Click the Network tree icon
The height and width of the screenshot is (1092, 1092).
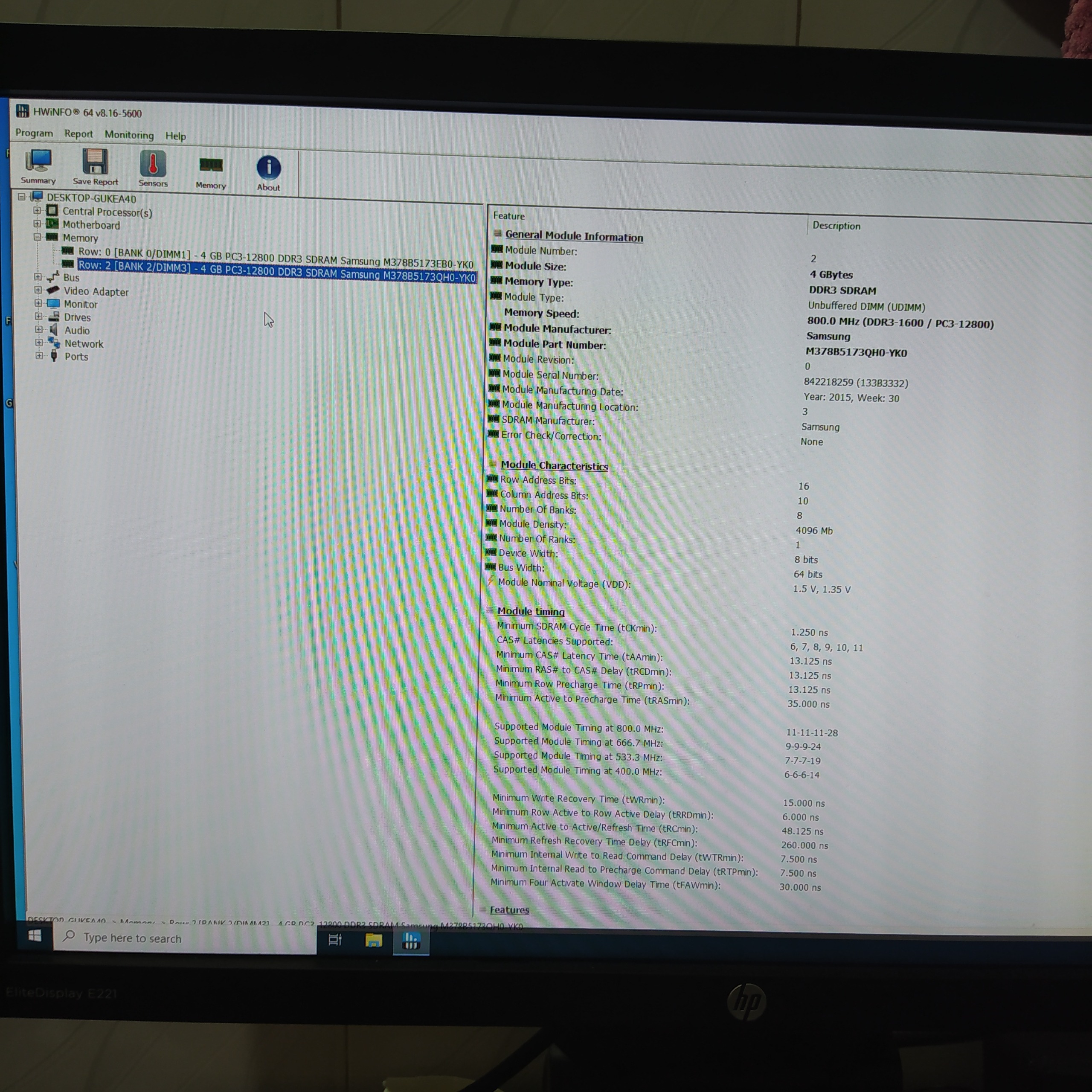(x=54, y=343)
